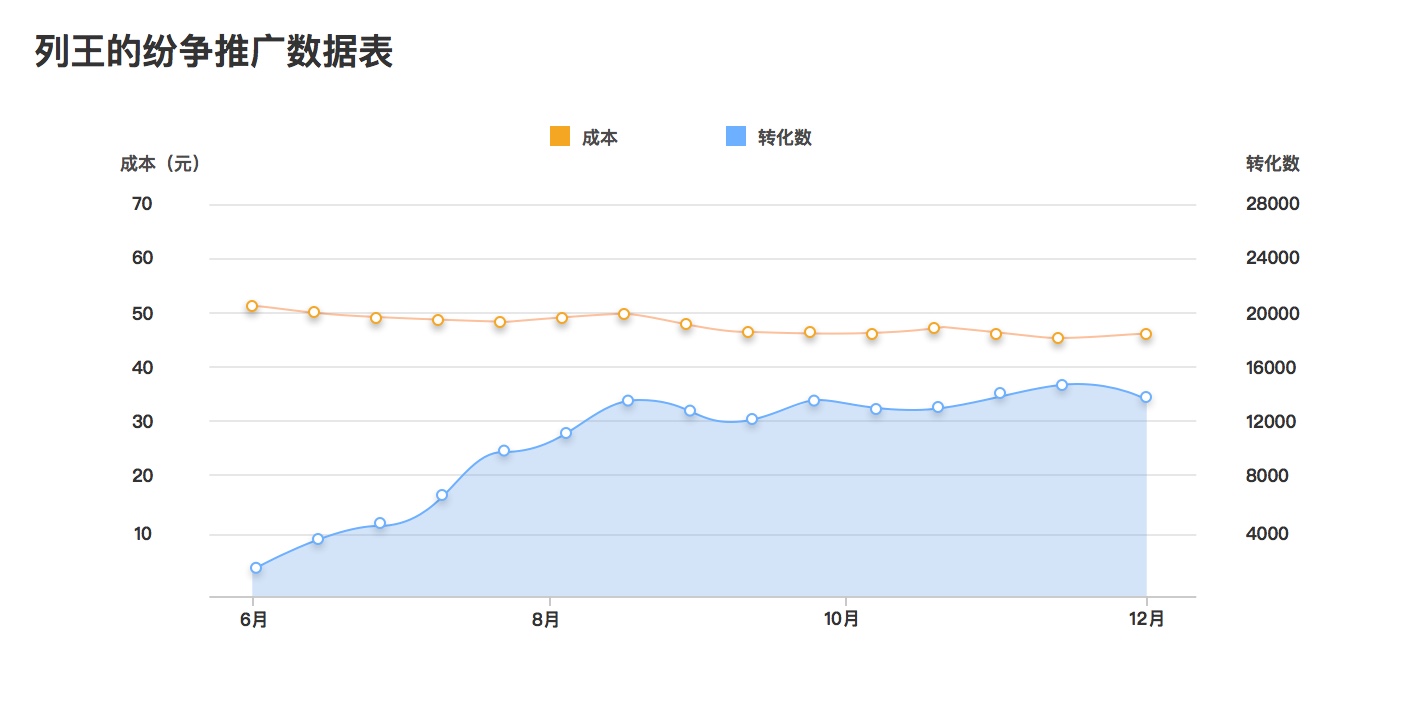Image resolution: width=1420 pixels, height=710 pixels.
Task: Click the 成本（元）left axis title
Action: 160,164
